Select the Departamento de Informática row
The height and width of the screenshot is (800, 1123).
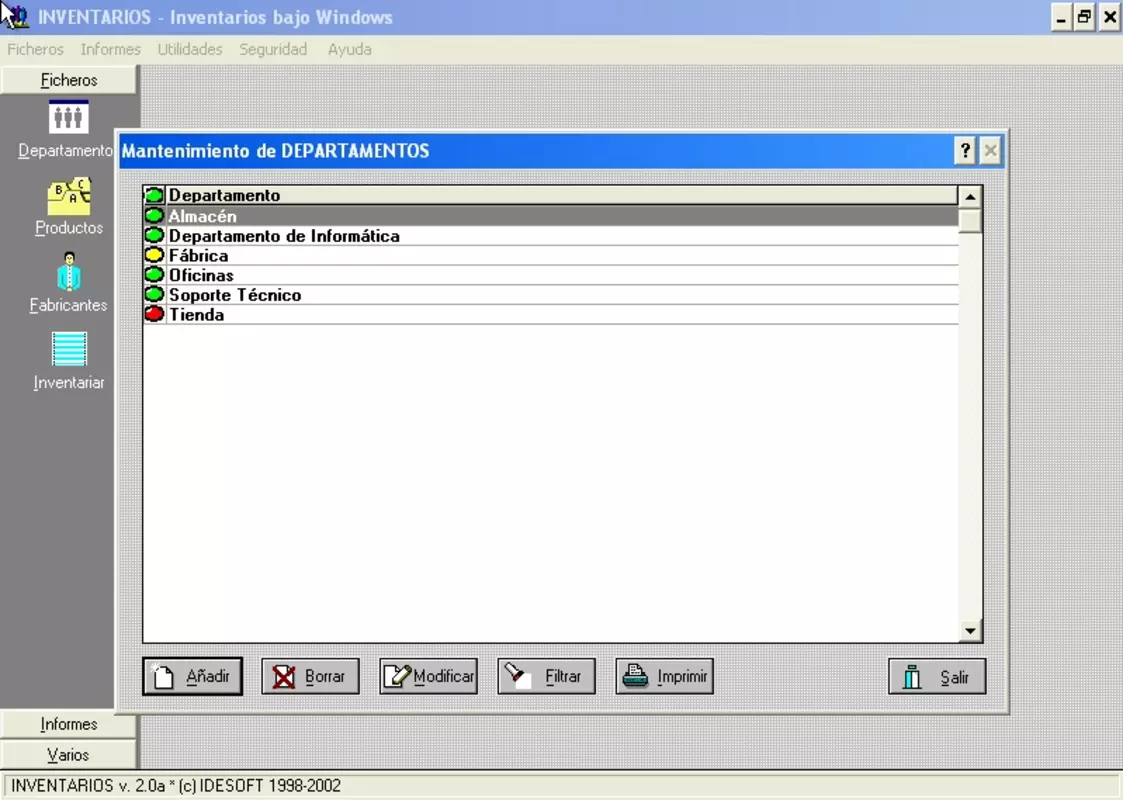click(x=551, y=236)
